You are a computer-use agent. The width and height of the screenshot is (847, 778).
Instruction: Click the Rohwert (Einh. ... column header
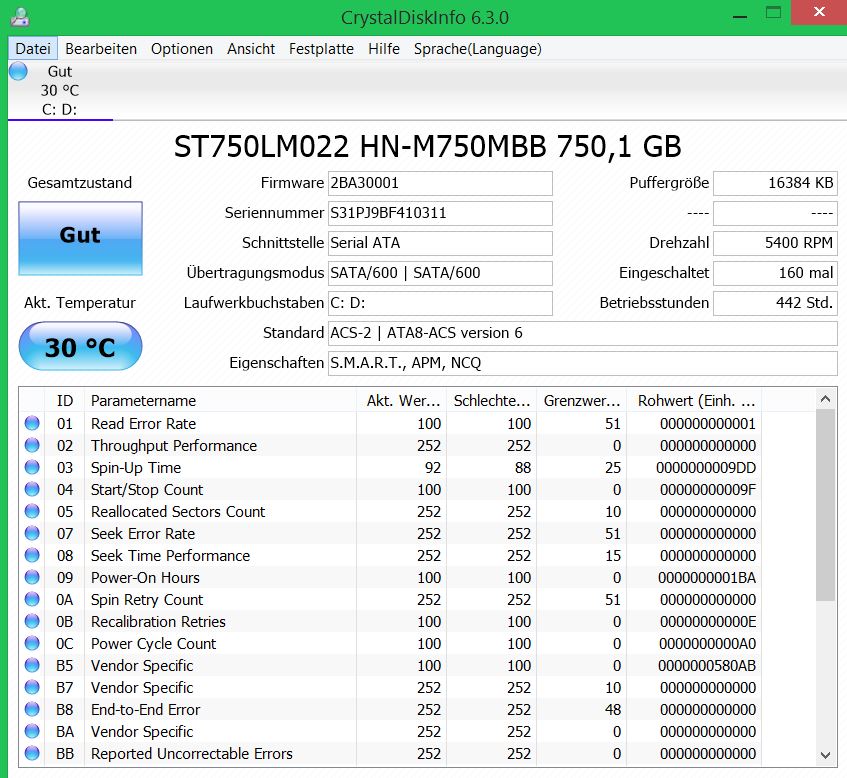694,400
